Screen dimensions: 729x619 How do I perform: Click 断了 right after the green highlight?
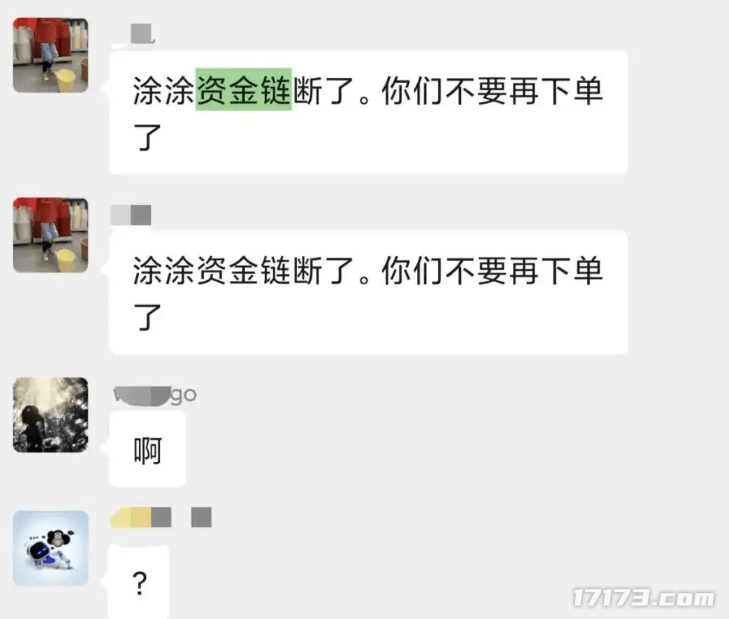(324, 90)
